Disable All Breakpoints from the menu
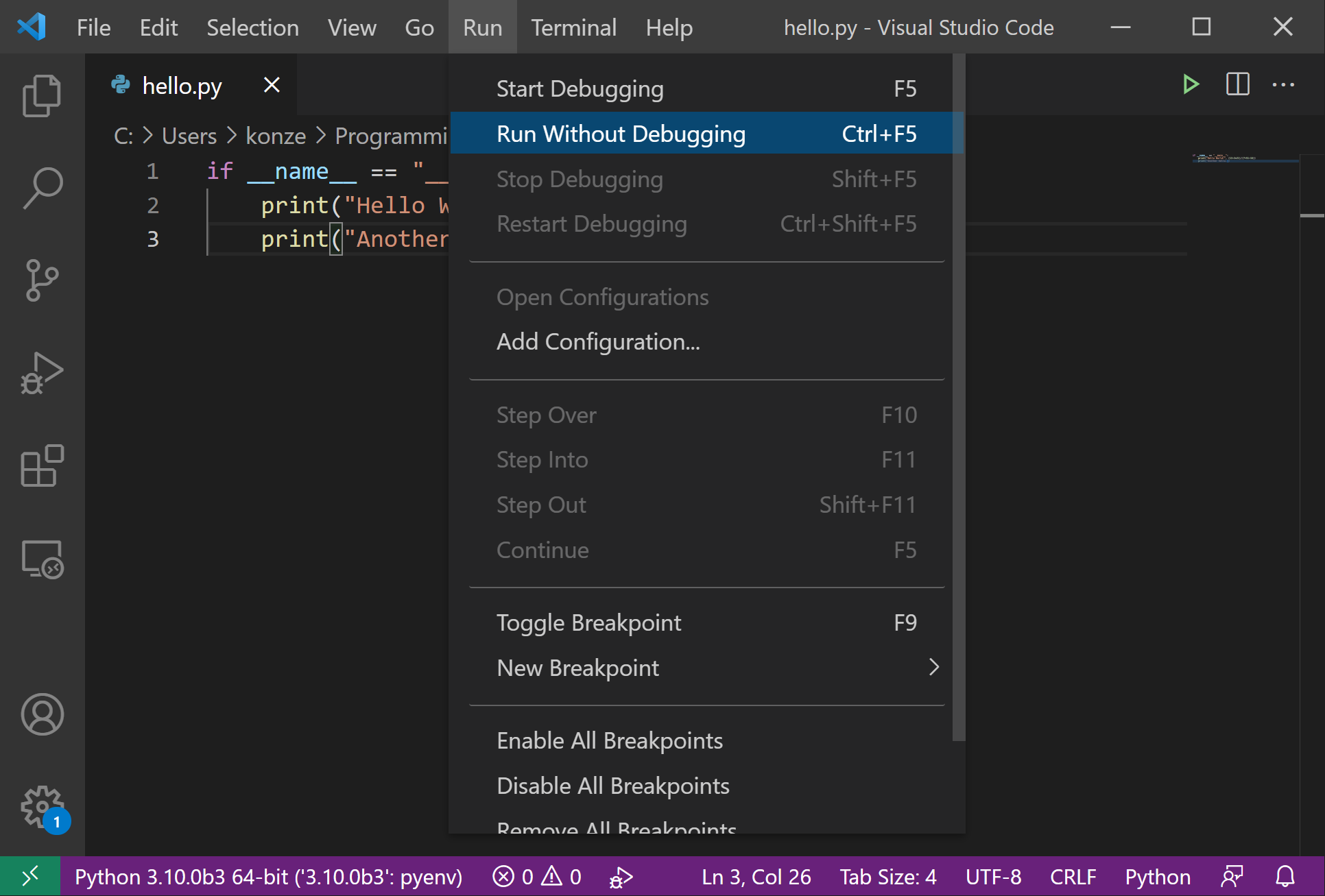The image size is (1325, 896). 612,786
